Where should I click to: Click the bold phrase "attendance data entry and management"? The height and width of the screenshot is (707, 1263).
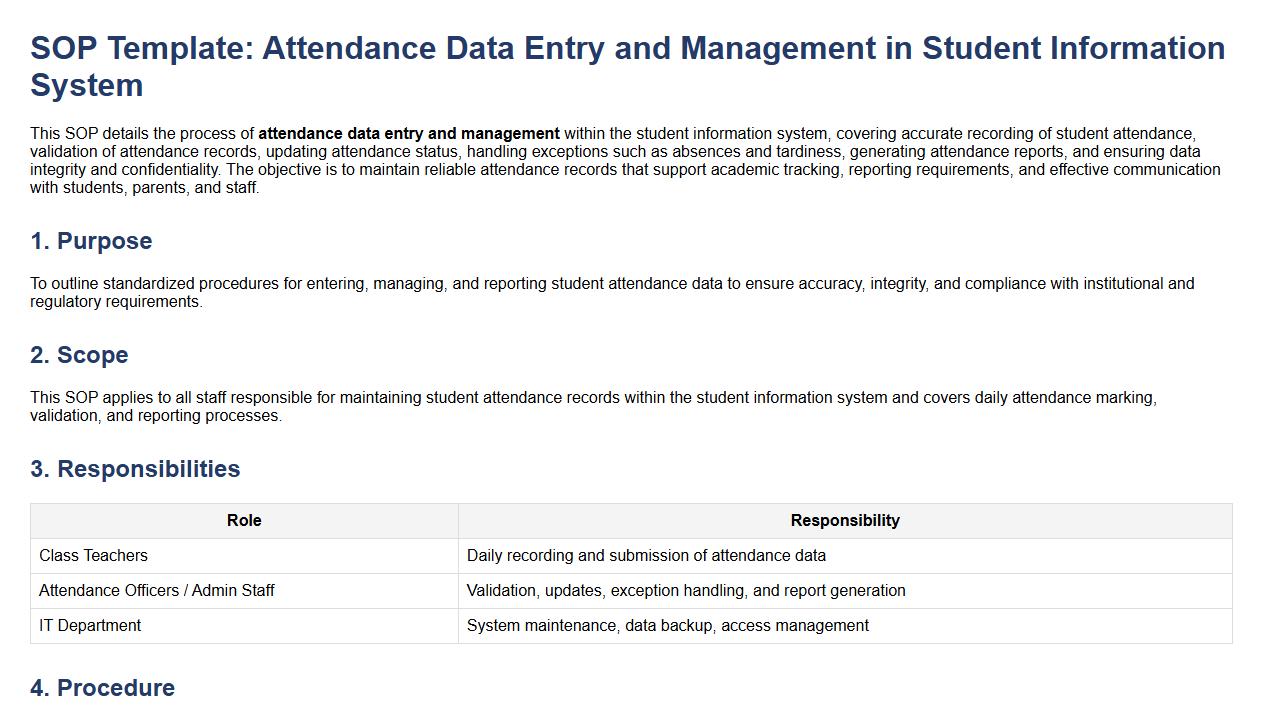409,134
